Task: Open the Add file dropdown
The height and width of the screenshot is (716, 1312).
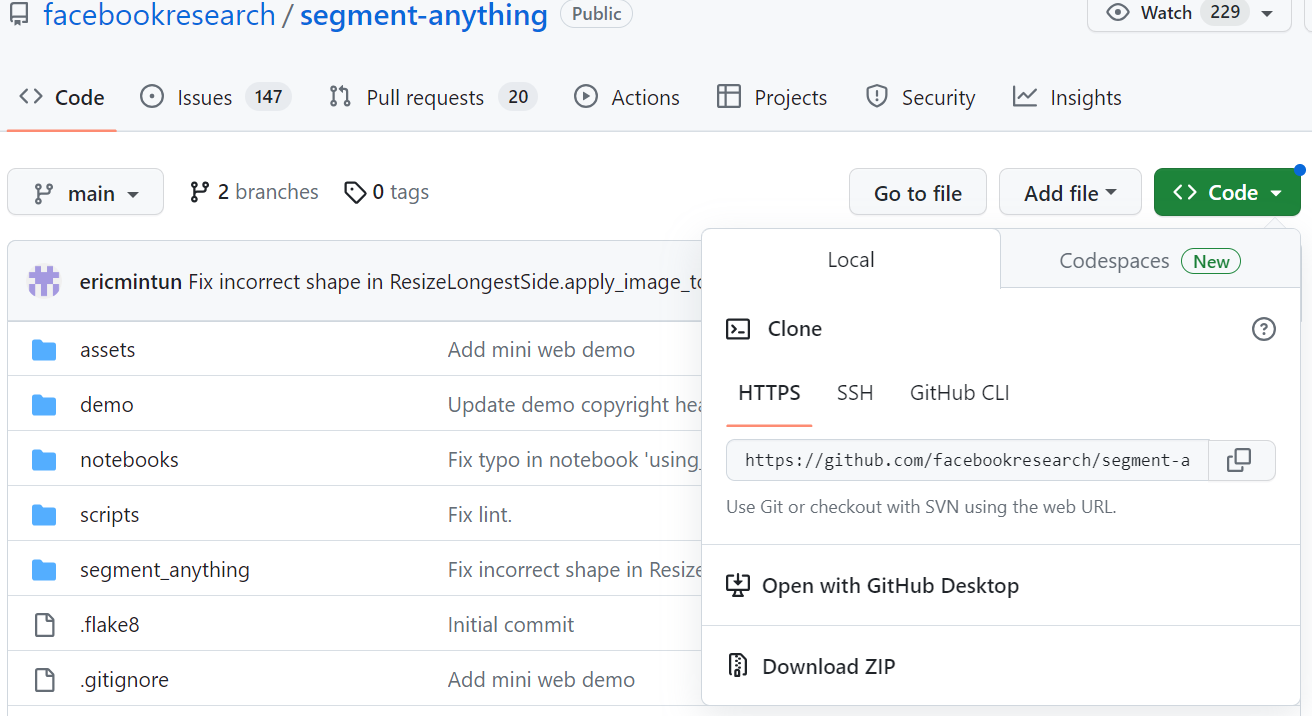Action: coord(1070,192)
